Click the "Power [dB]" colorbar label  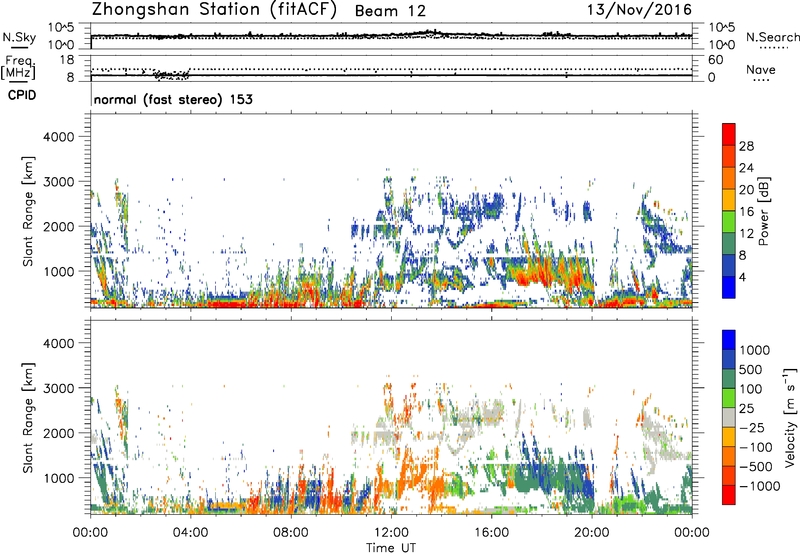(763, 211)
